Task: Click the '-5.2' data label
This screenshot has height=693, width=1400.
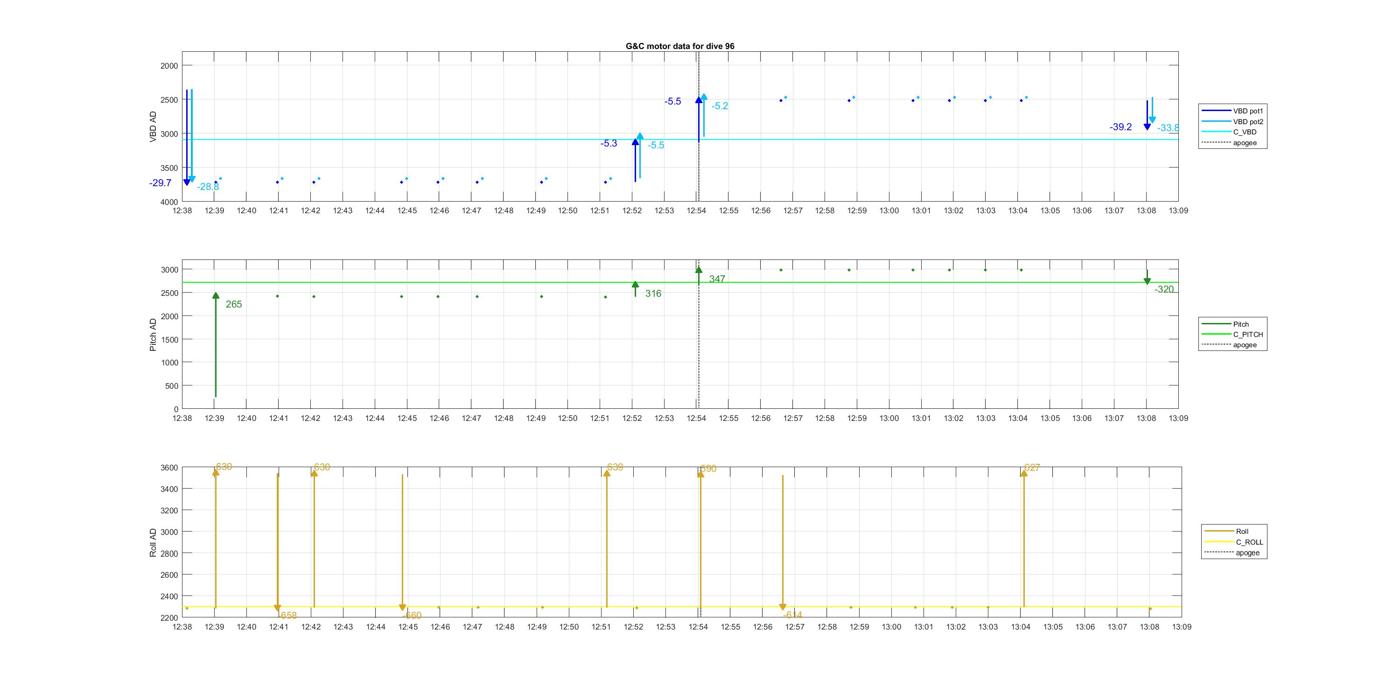Action: pyautogui.click(x=720, y=106)
